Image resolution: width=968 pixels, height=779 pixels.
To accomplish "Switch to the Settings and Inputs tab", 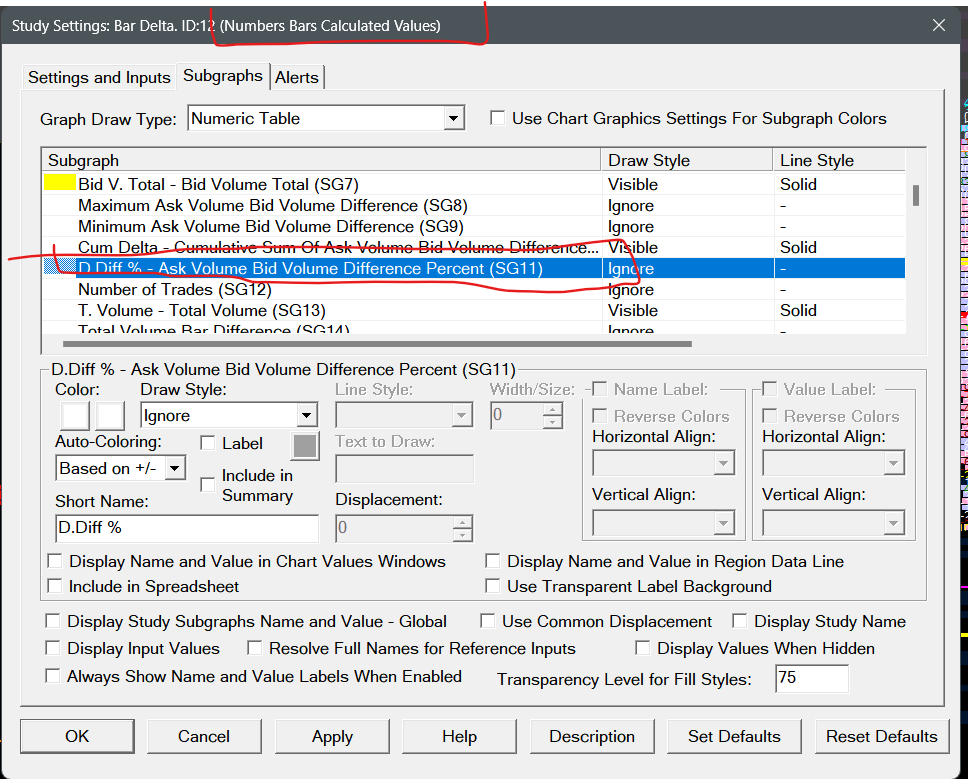I will click(99, 77).
